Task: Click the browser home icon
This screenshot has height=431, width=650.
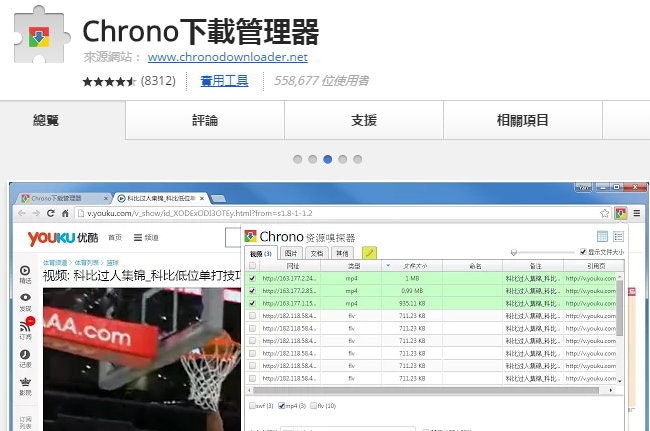Action: click(x=65, y=213)
